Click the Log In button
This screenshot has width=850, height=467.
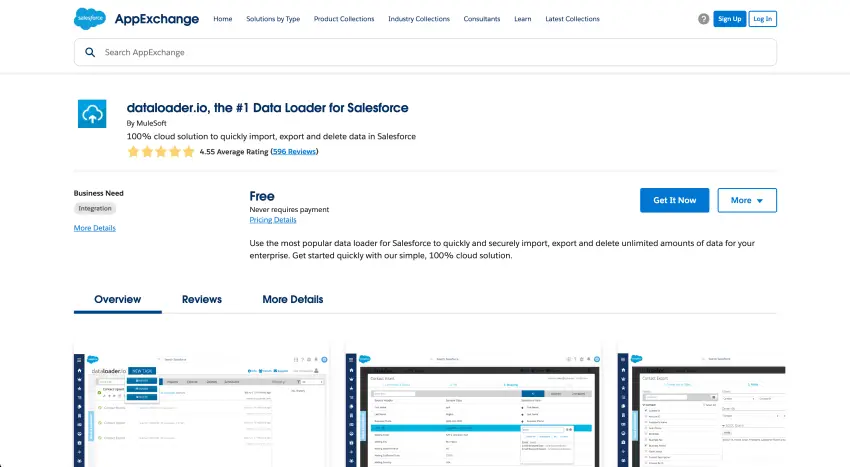(763, 19)
